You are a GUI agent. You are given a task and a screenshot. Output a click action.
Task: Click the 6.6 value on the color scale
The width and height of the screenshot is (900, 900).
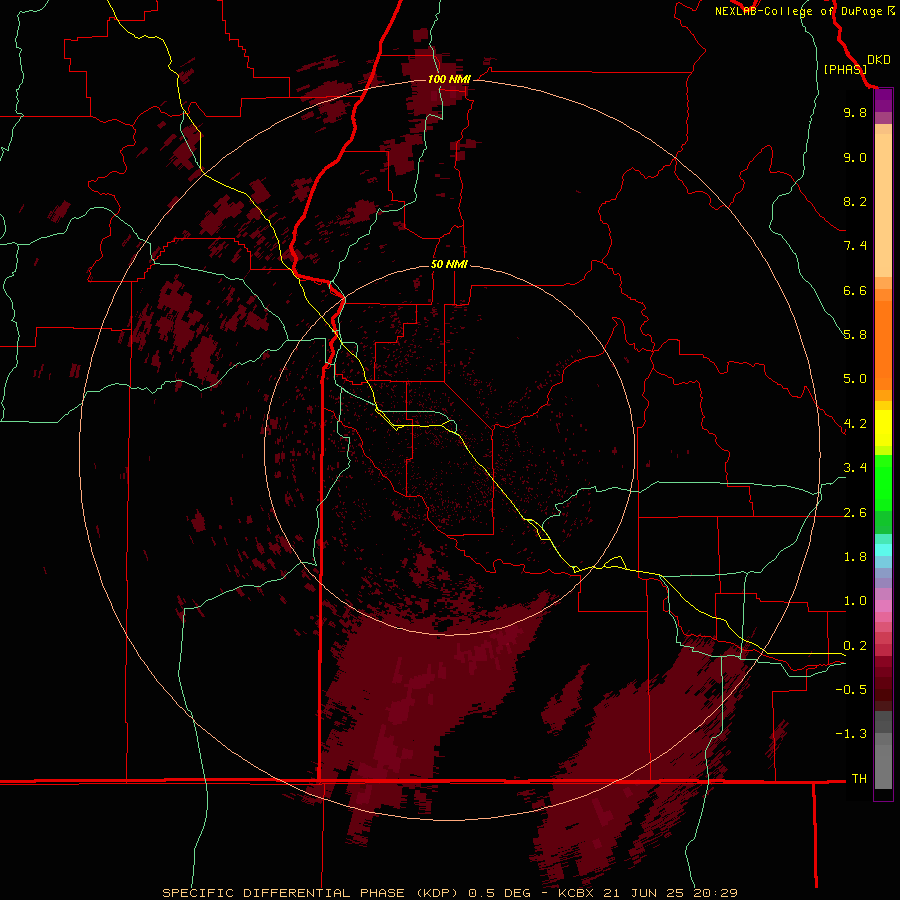(x=855, y=290)
